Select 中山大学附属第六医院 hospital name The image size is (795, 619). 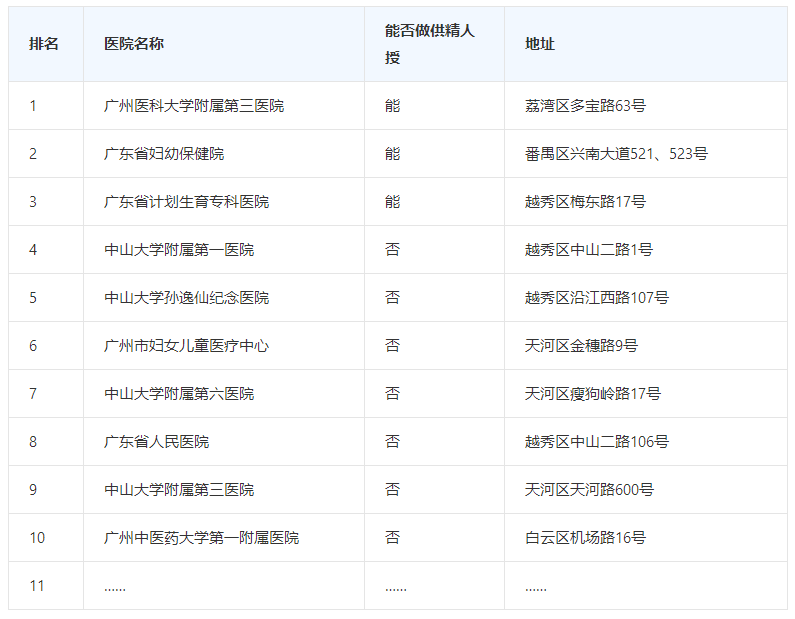pyautogui.click(x=179, y=394)
